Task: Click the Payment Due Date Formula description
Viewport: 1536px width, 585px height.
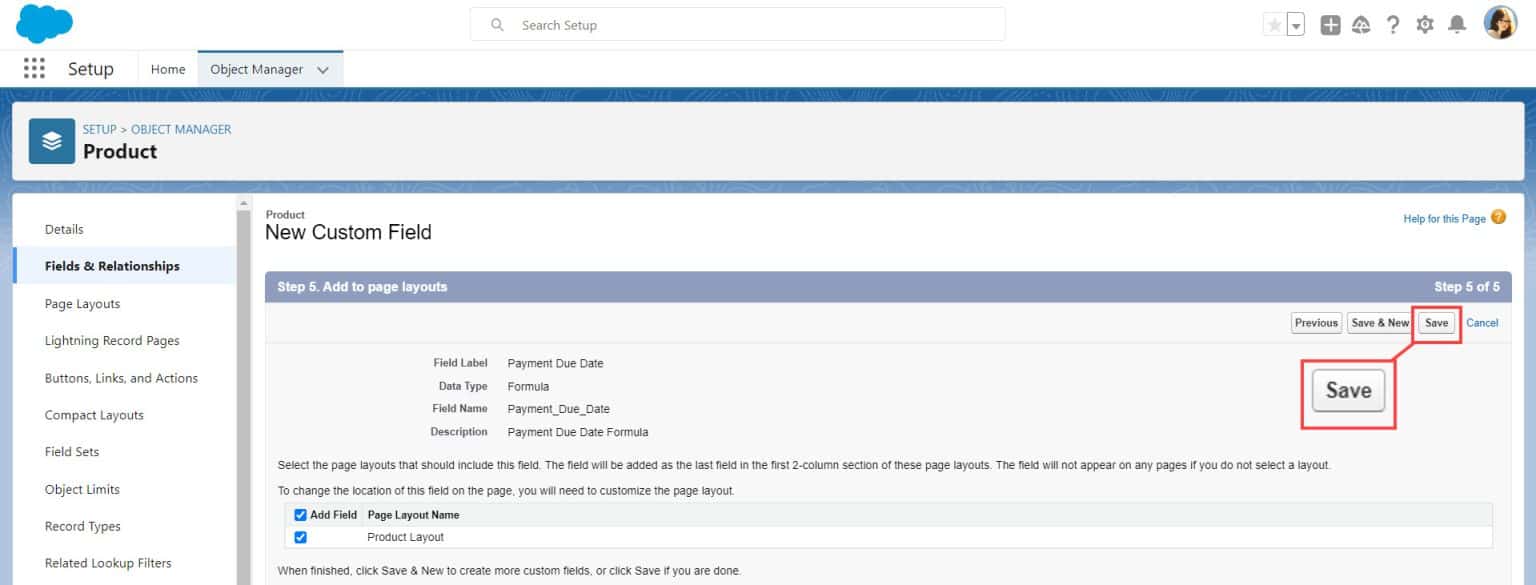Action: 578,432
